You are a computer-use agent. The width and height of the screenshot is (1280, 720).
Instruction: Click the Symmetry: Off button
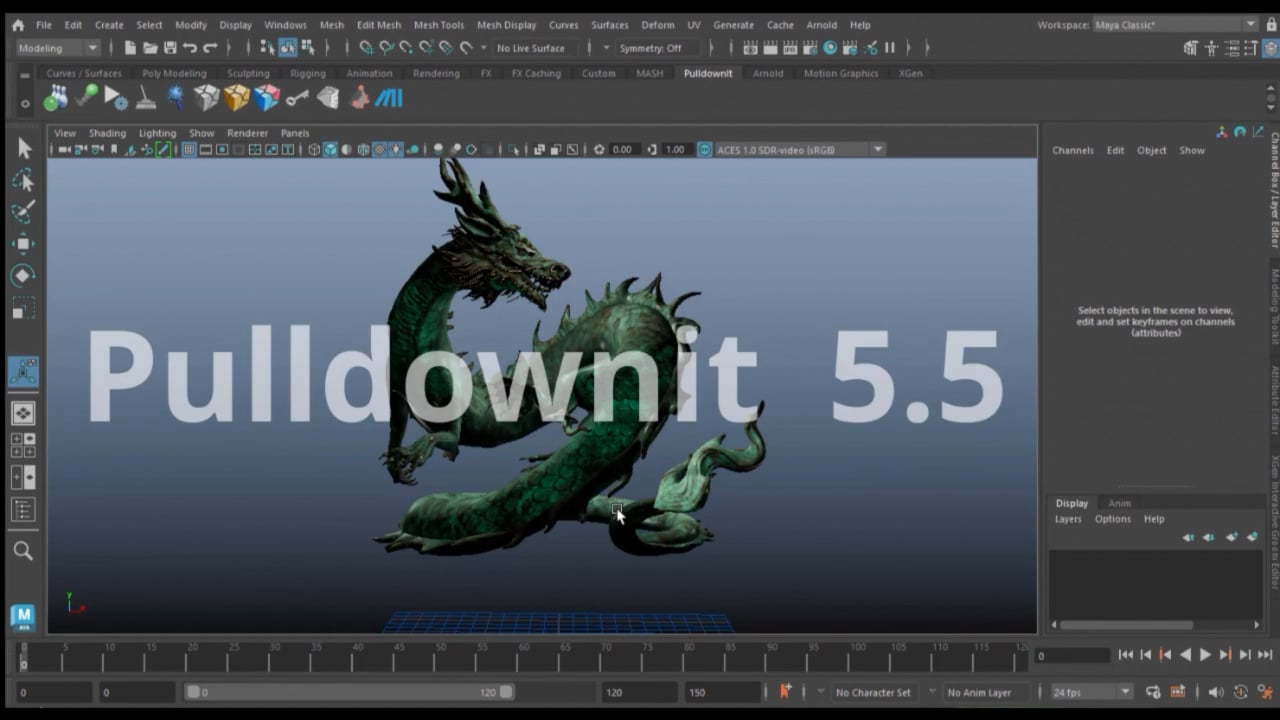(x=650, y=48)
